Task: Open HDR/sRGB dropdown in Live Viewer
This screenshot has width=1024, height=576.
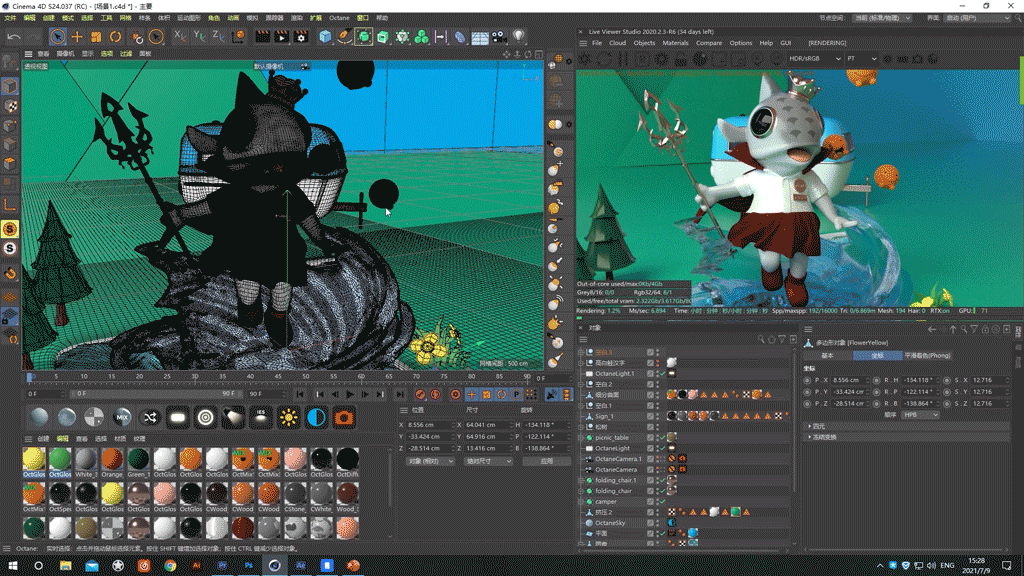Action: [x=814, y=59]
